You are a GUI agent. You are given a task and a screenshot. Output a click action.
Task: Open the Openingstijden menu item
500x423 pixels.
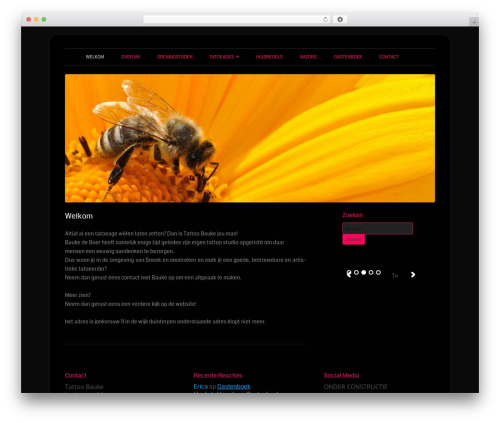pos(175,57)
